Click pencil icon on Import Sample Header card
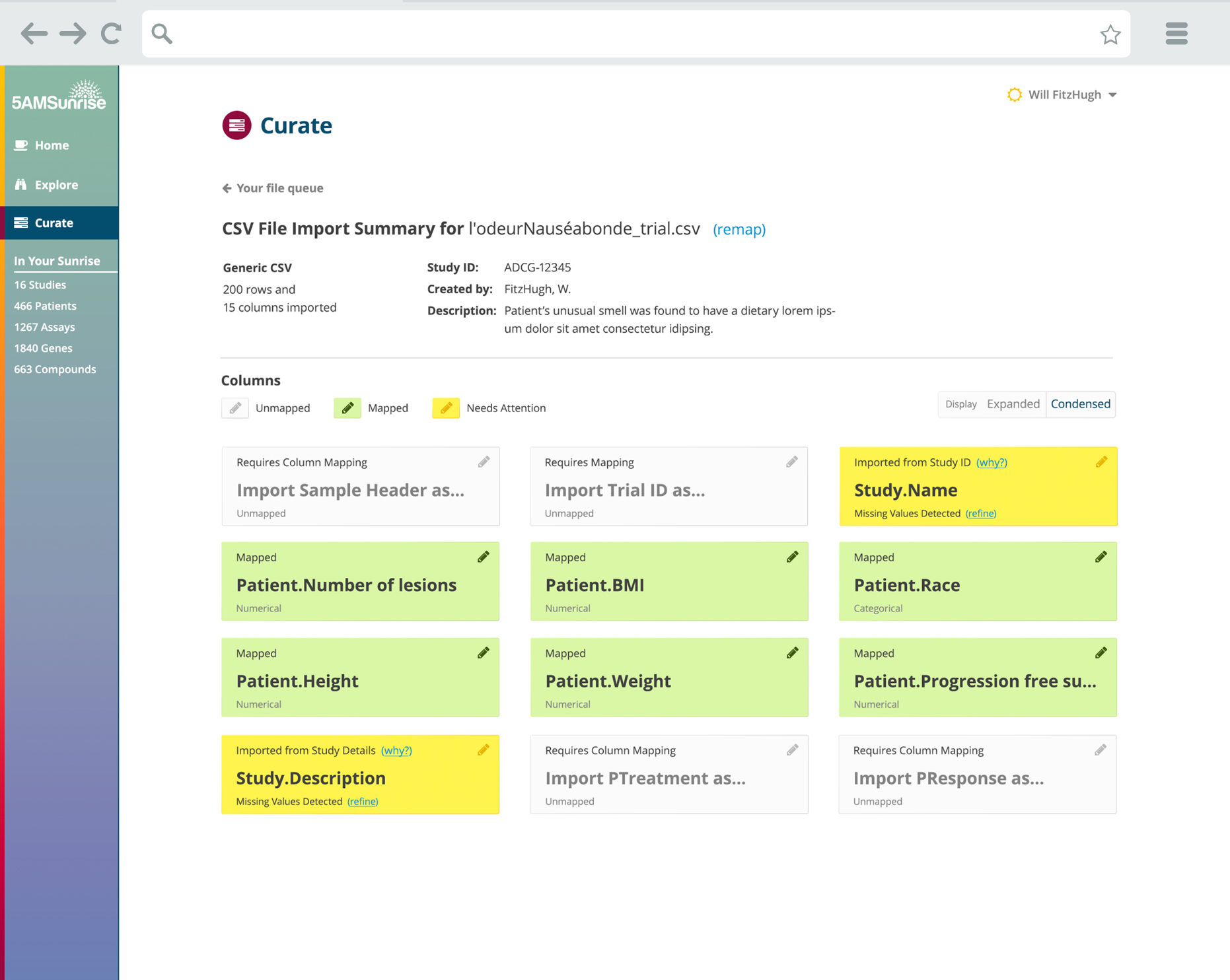This screenshot has height=980, width=1230. point(484,462)
